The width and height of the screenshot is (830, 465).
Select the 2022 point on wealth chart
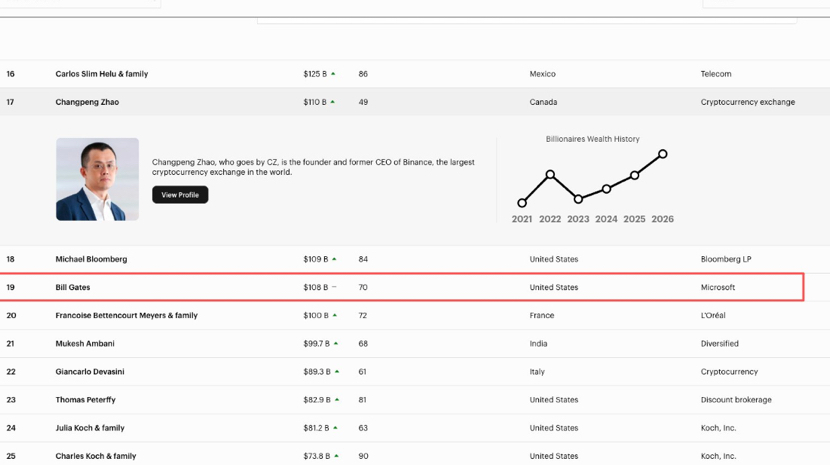(551, 174)
